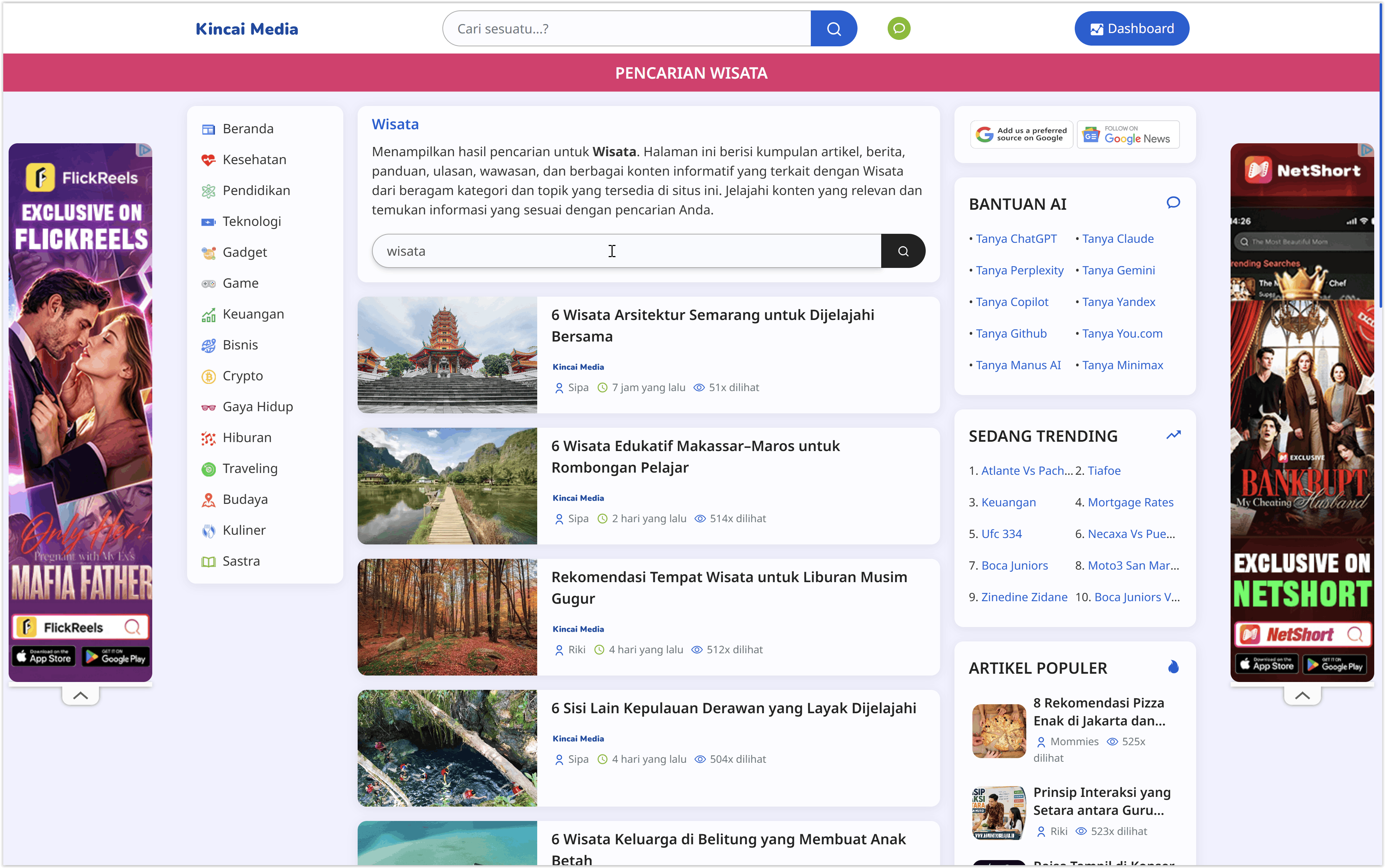This screenshot has height=868, width=1385.
Task: Click the AdChoices icon on NetShort ad
Action: (1366, 150)
